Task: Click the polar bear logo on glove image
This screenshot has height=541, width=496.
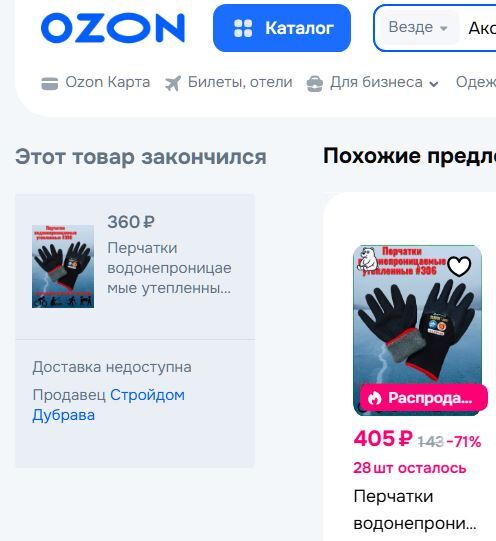Action: [368, 259]
